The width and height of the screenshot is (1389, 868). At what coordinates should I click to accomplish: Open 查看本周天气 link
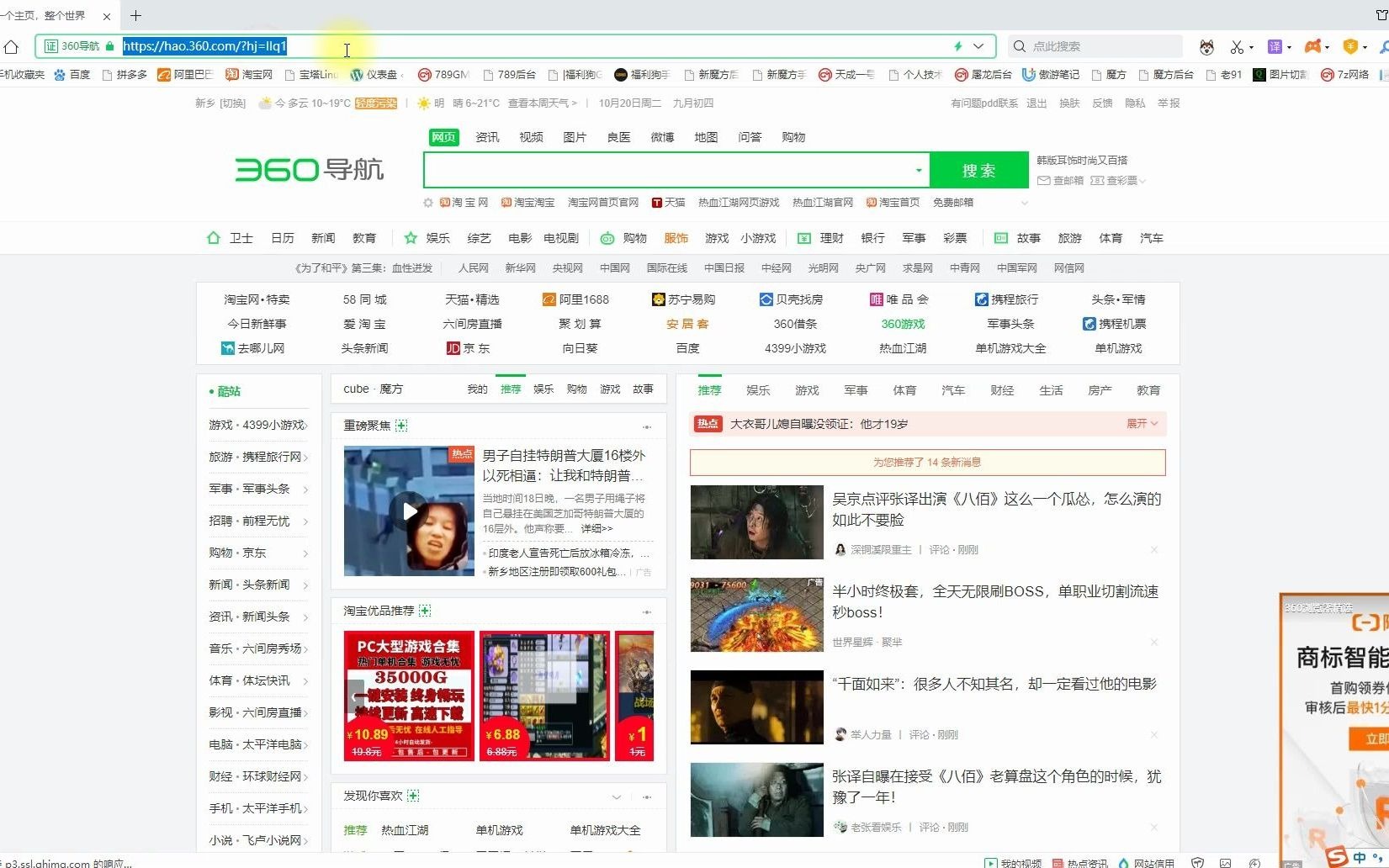(542, 103)
